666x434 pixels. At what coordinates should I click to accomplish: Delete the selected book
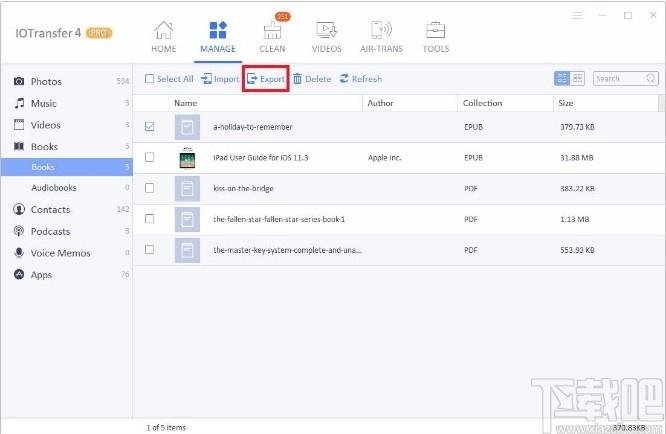tap(312, 79)
